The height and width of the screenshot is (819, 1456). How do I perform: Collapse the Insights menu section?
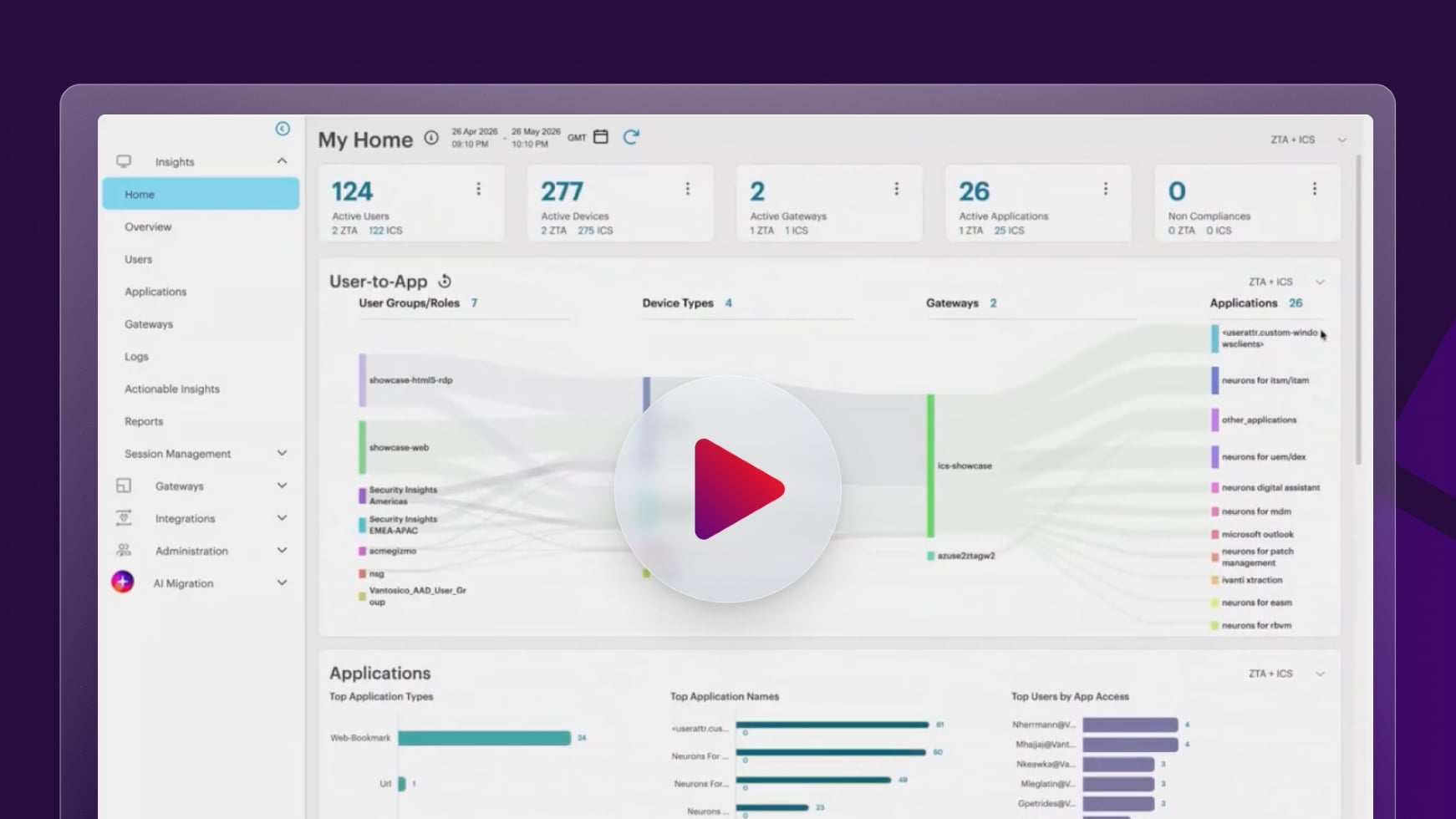click(282, 160)
